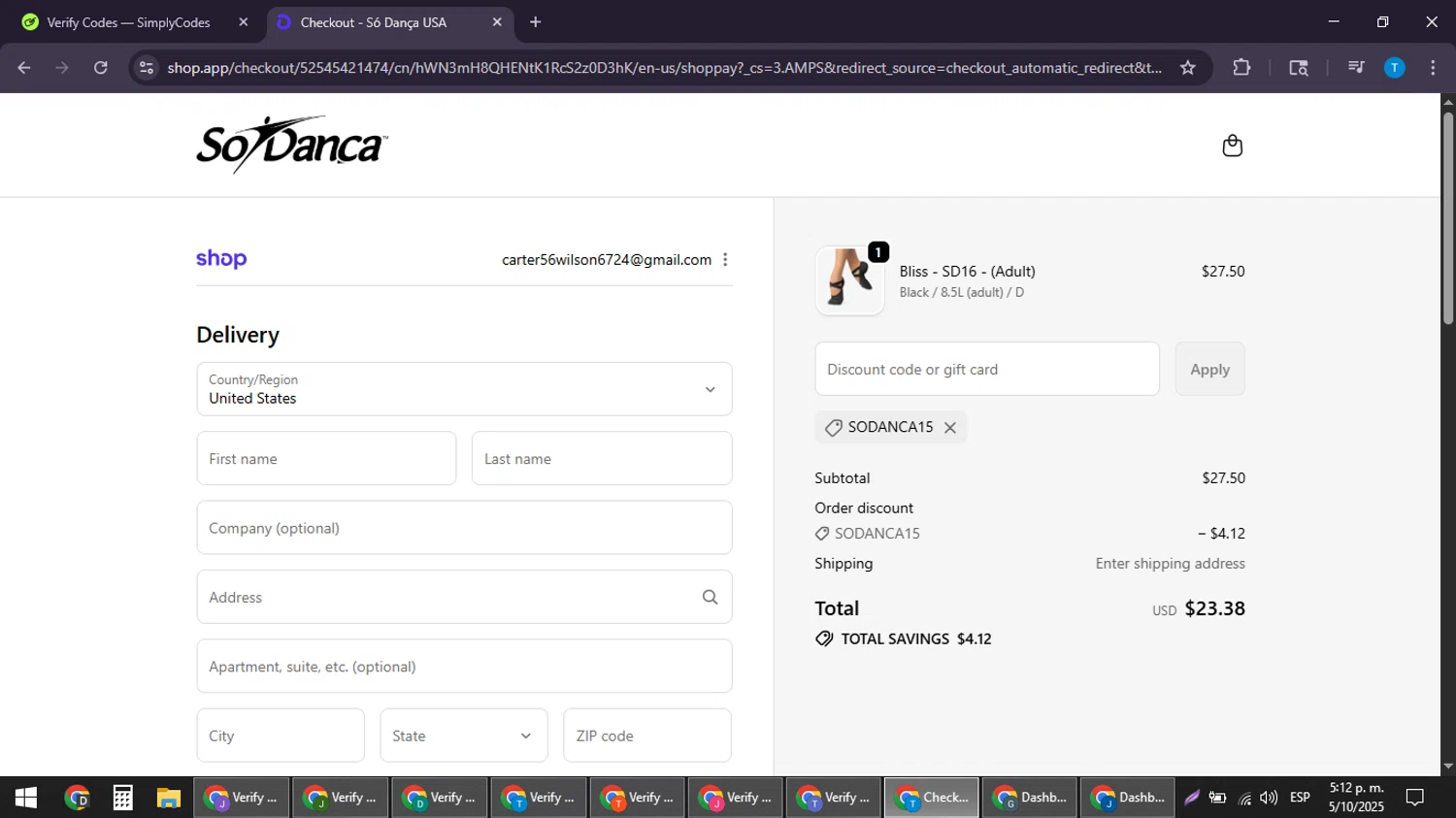Bookmark this page with the star icon
The width and height of the screenshot is (1456, 818).
tap(1187, 68)
